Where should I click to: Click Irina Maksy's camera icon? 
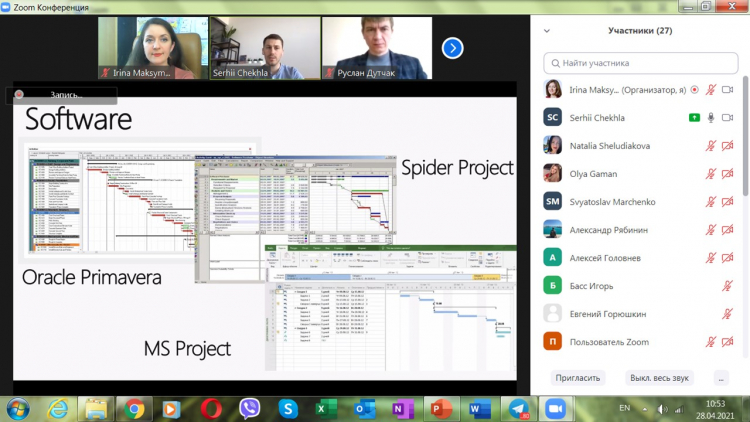727,90
